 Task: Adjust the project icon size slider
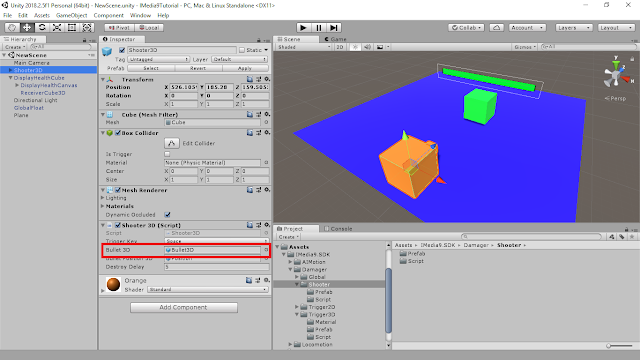click(618, 346)
